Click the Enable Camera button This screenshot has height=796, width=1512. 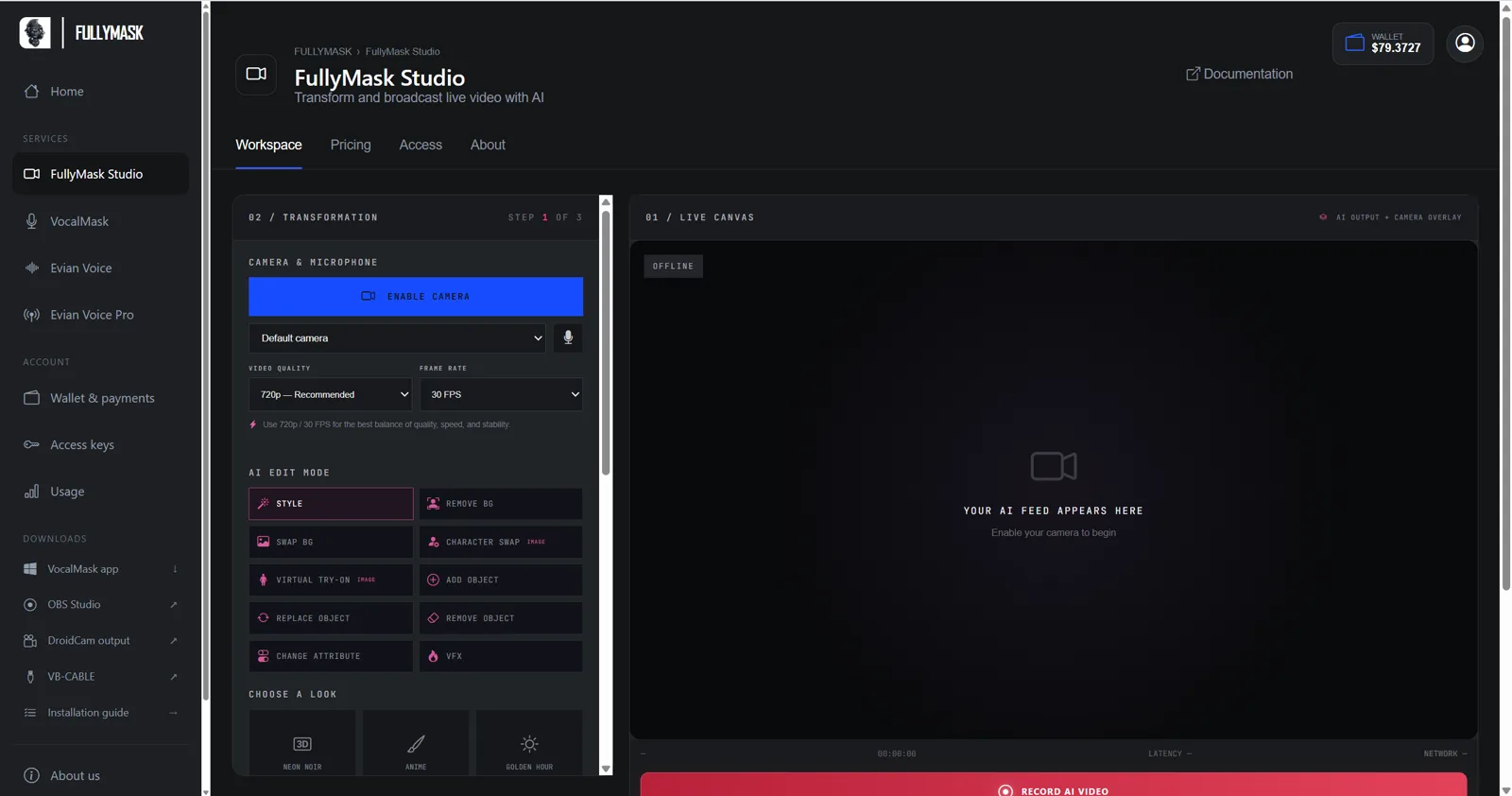pos(416,297)
